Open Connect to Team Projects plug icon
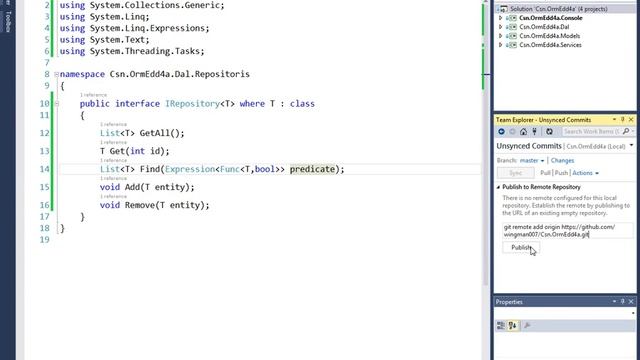The width and height of the screenshot is (640, 360). click(534, 131)
